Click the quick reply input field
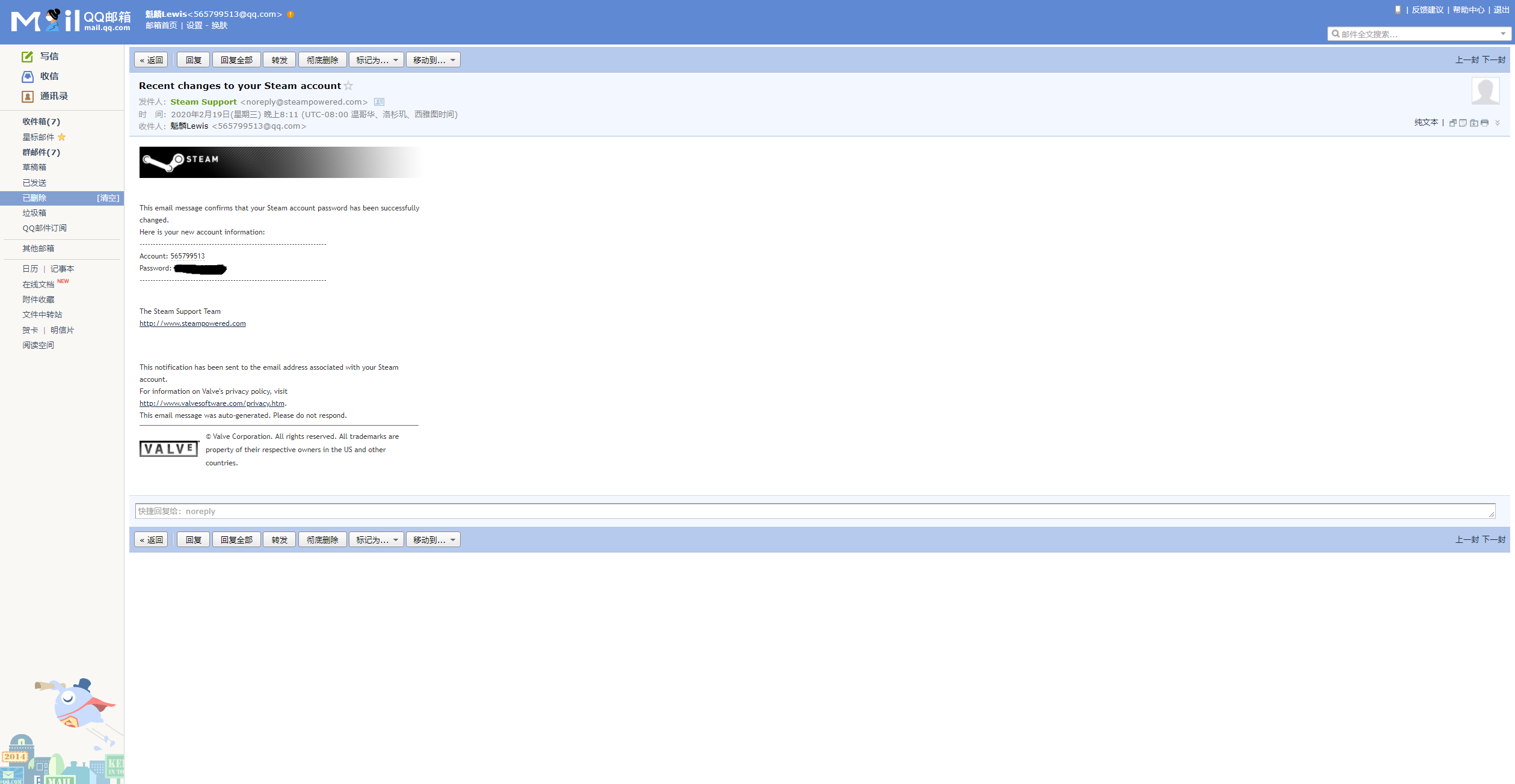This screenshot has height=784, width=1515. 815,511
